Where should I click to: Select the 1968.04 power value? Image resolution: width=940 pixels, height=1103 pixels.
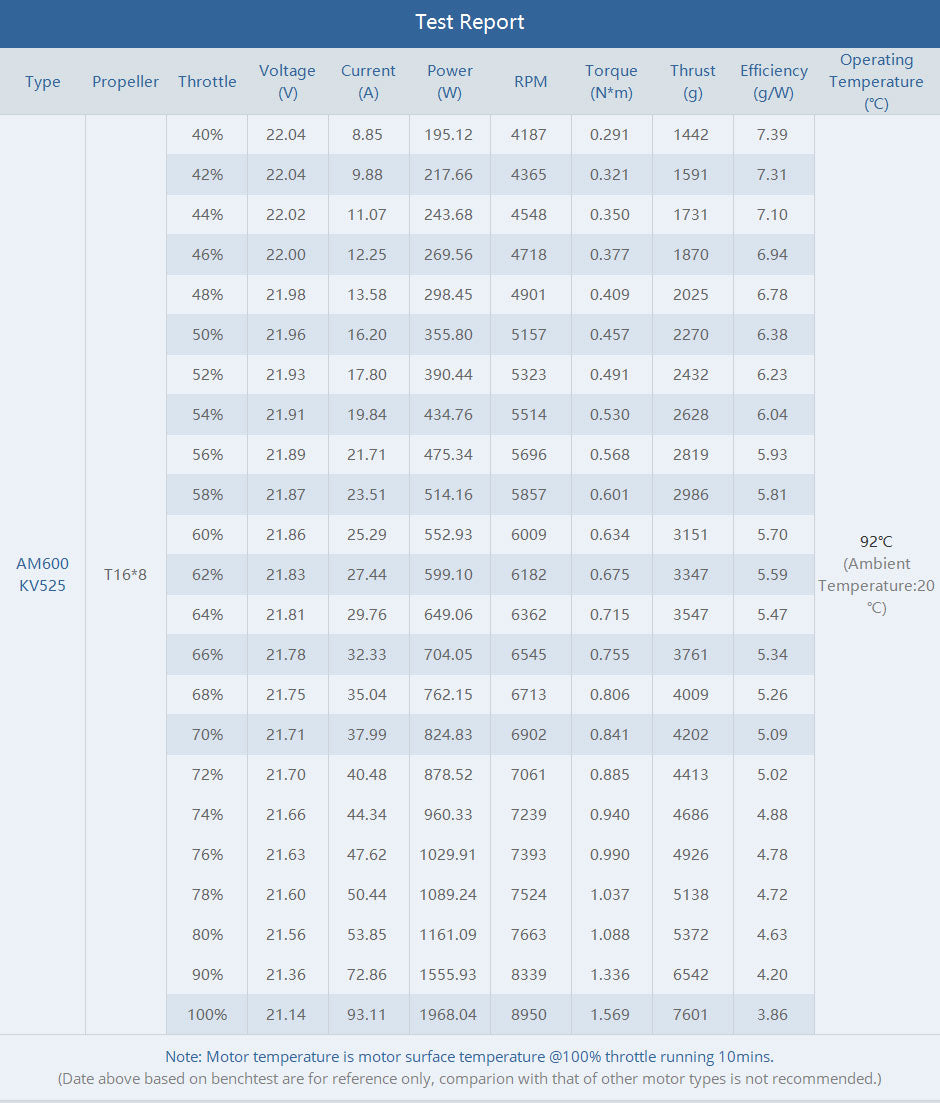(449, 1015)
